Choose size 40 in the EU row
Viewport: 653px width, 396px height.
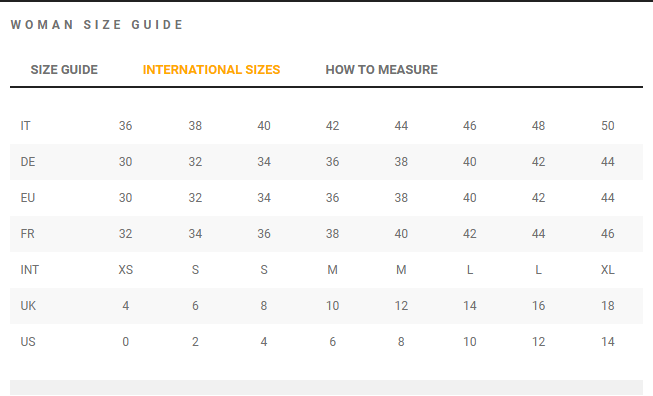click(469, 198)
